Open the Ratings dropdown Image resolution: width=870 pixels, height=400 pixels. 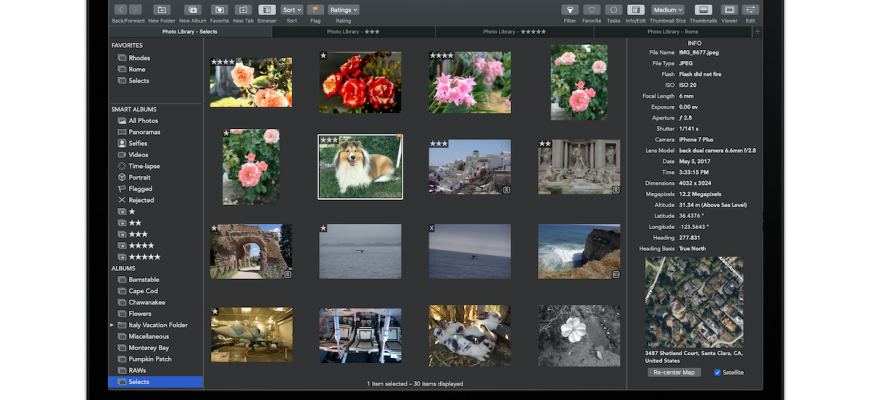pyautogui.click(x=343, y=9)
